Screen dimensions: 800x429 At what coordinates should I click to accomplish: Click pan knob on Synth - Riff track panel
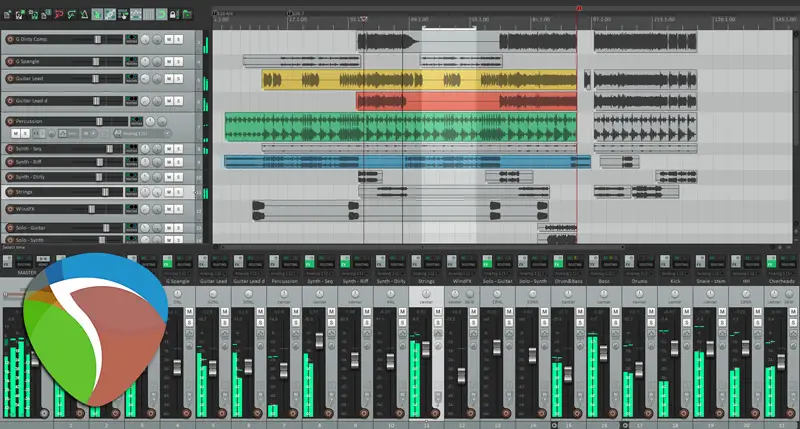coord(145,162)
